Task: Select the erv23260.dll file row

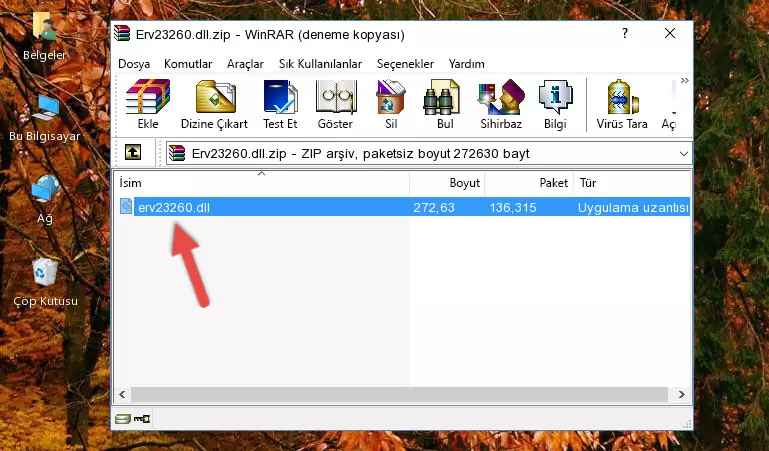Action: [x=404, y=207]
